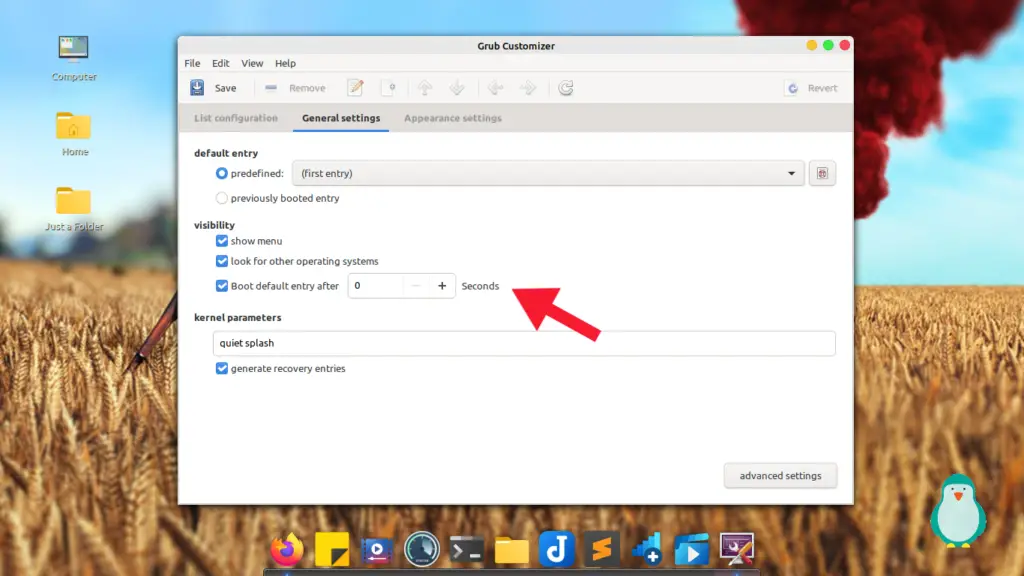Screen dimensions: 1024x576
Task: Open the screen with tools dock icon
Action: [x=737, y=549]
